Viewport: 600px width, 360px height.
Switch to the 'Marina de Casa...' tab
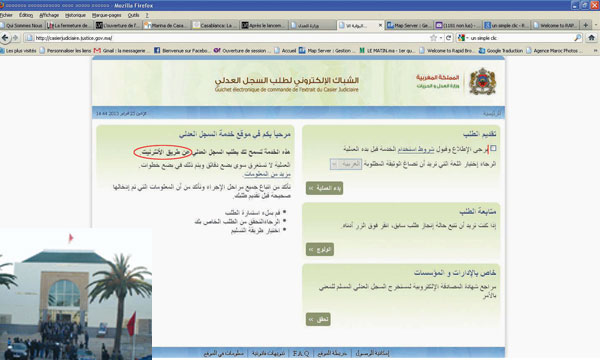click(x=166, y=25)
